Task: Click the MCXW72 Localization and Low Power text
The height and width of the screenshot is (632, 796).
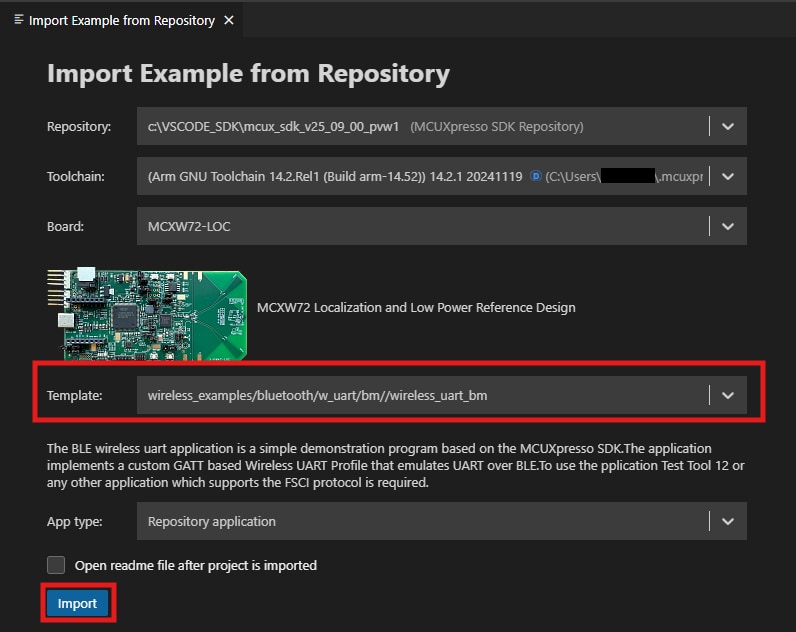Action: pyautogui.click(x=416, y=308)
